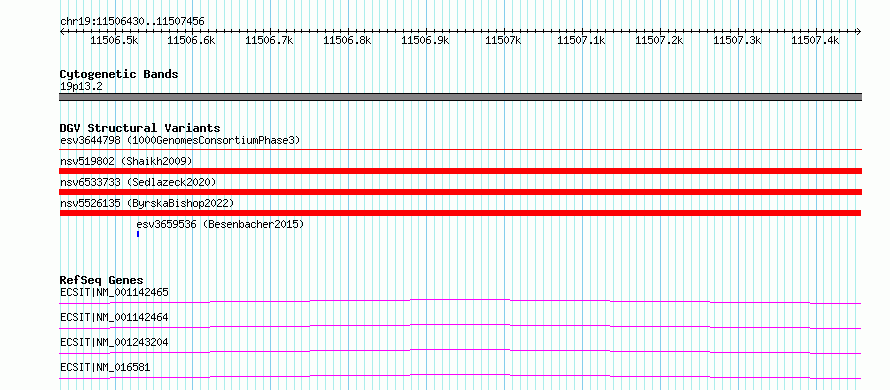Click the chr19:11506430..11507456 coordinate label
Image resolution: width=890 pixels, height=390 pixels.
132,22
